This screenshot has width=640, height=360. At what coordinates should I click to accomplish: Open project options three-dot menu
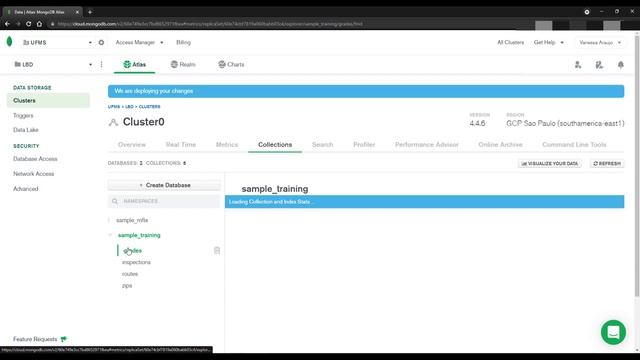[x=101, y=64]
